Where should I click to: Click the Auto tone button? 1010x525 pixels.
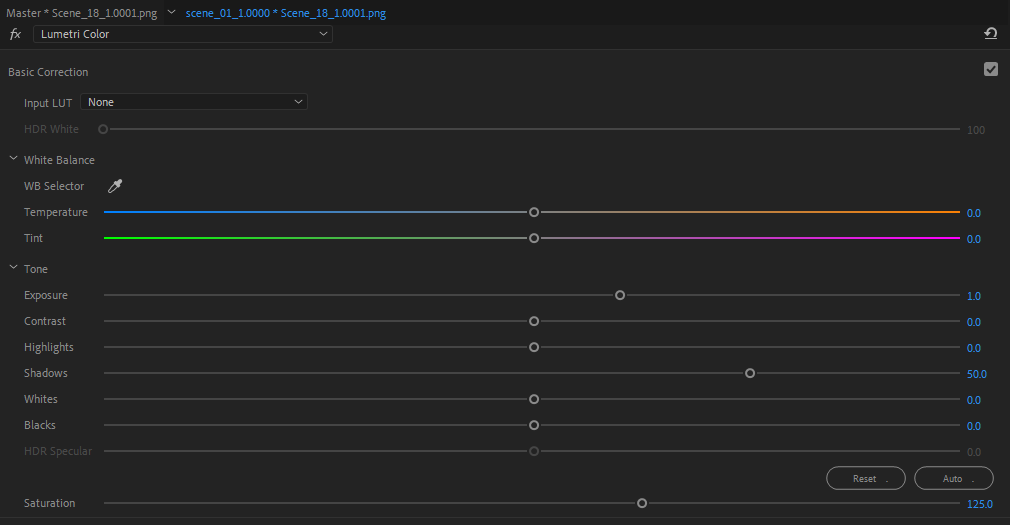pyautogui.click(x=954, y=478)
